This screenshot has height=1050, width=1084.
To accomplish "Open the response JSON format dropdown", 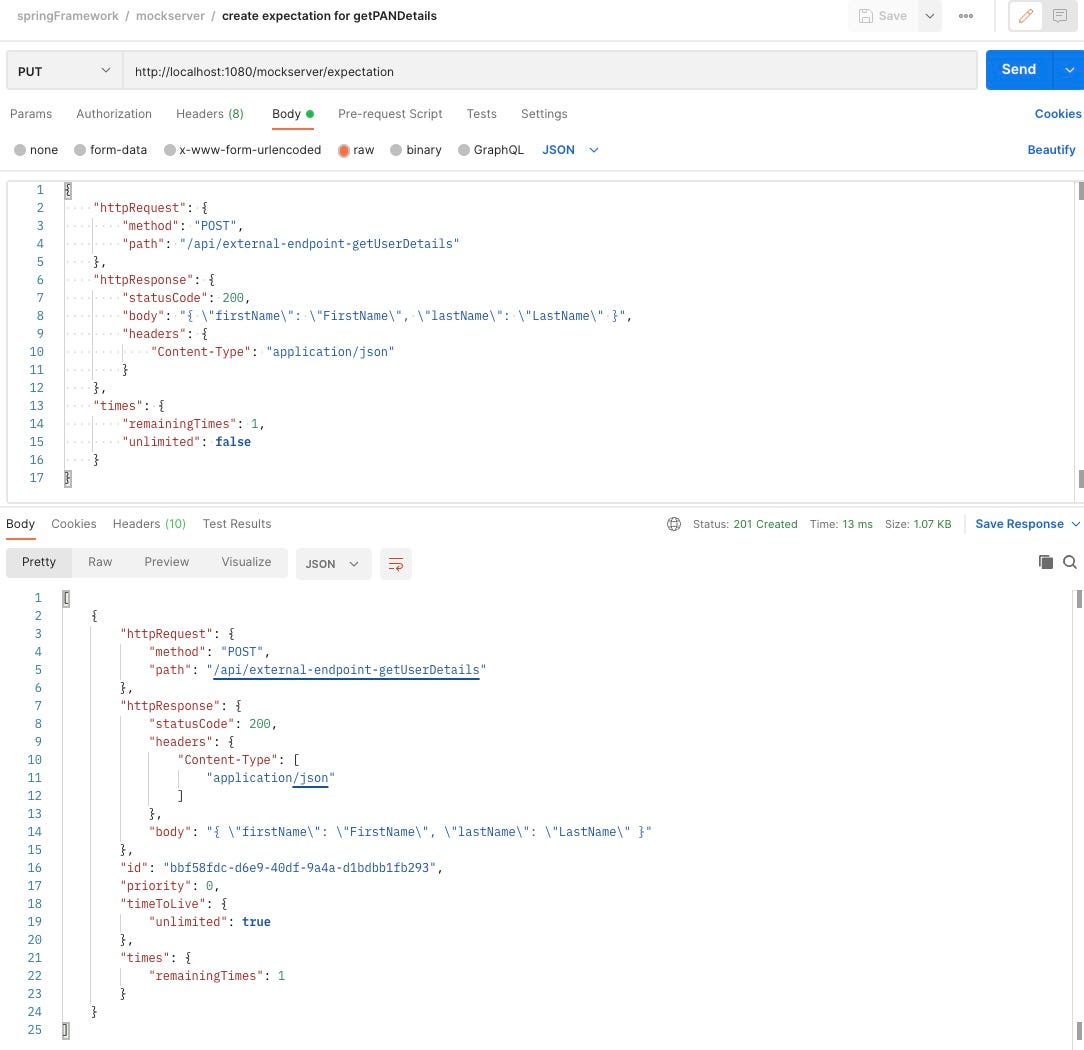I will click(333, 563).
